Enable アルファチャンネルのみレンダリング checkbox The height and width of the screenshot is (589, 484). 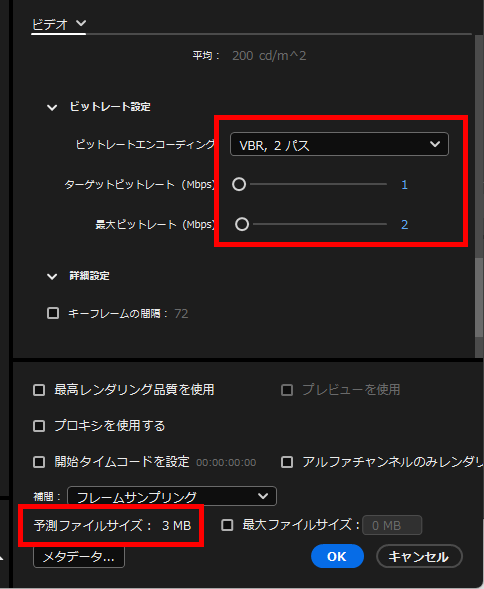click(287, 462)
